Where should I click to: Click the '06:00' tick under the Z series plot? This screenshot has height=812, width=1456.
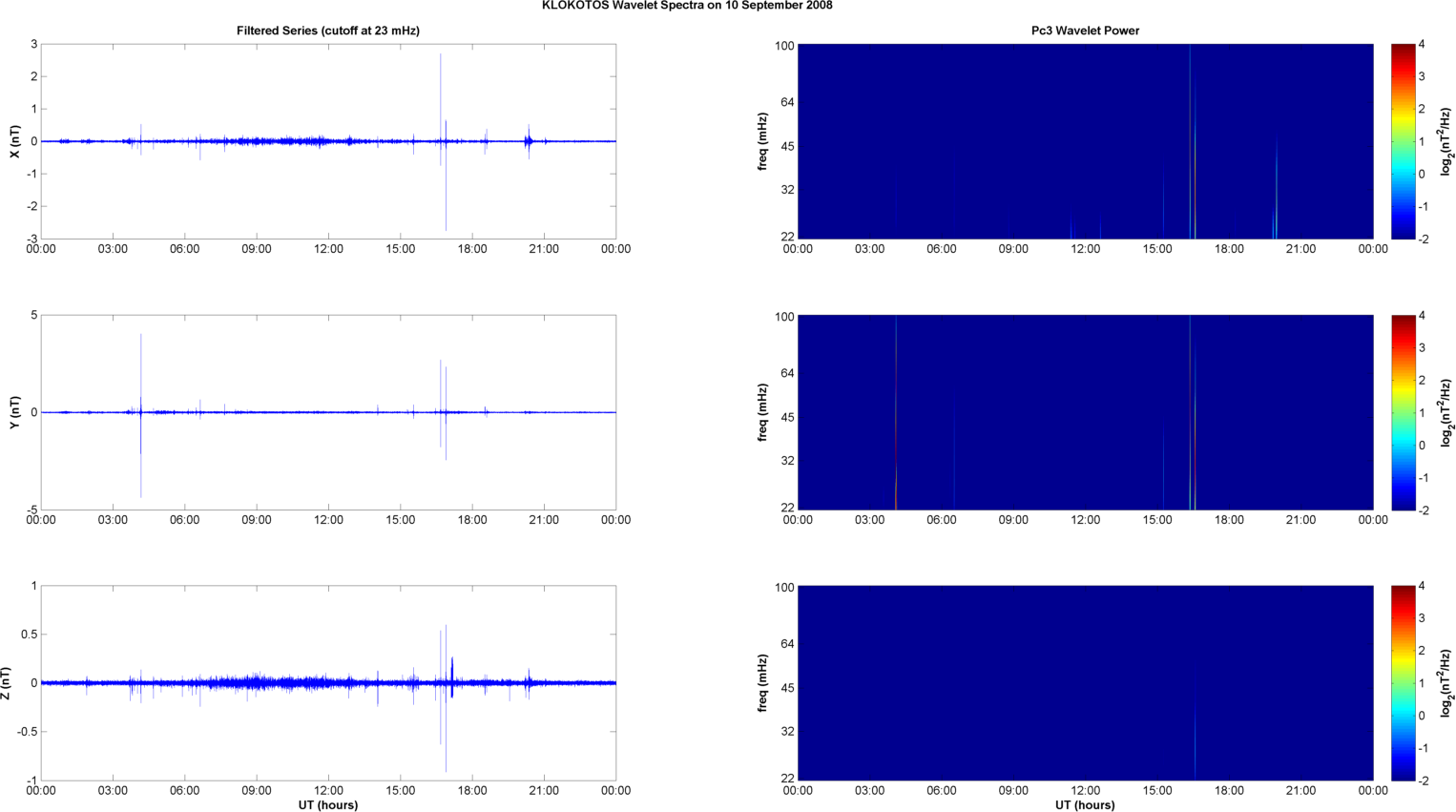click(x=185, y=790)
